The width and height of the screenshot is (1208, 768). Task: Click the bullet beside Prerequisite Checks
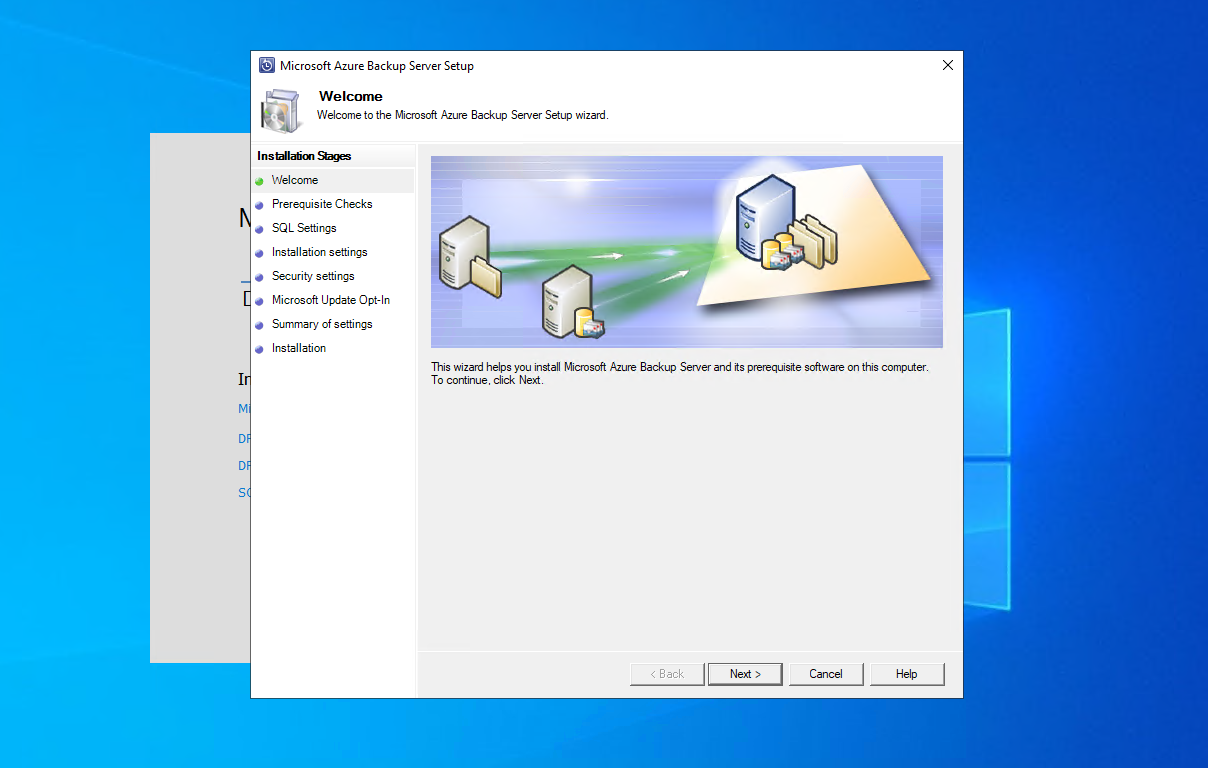tap(259, 205)
